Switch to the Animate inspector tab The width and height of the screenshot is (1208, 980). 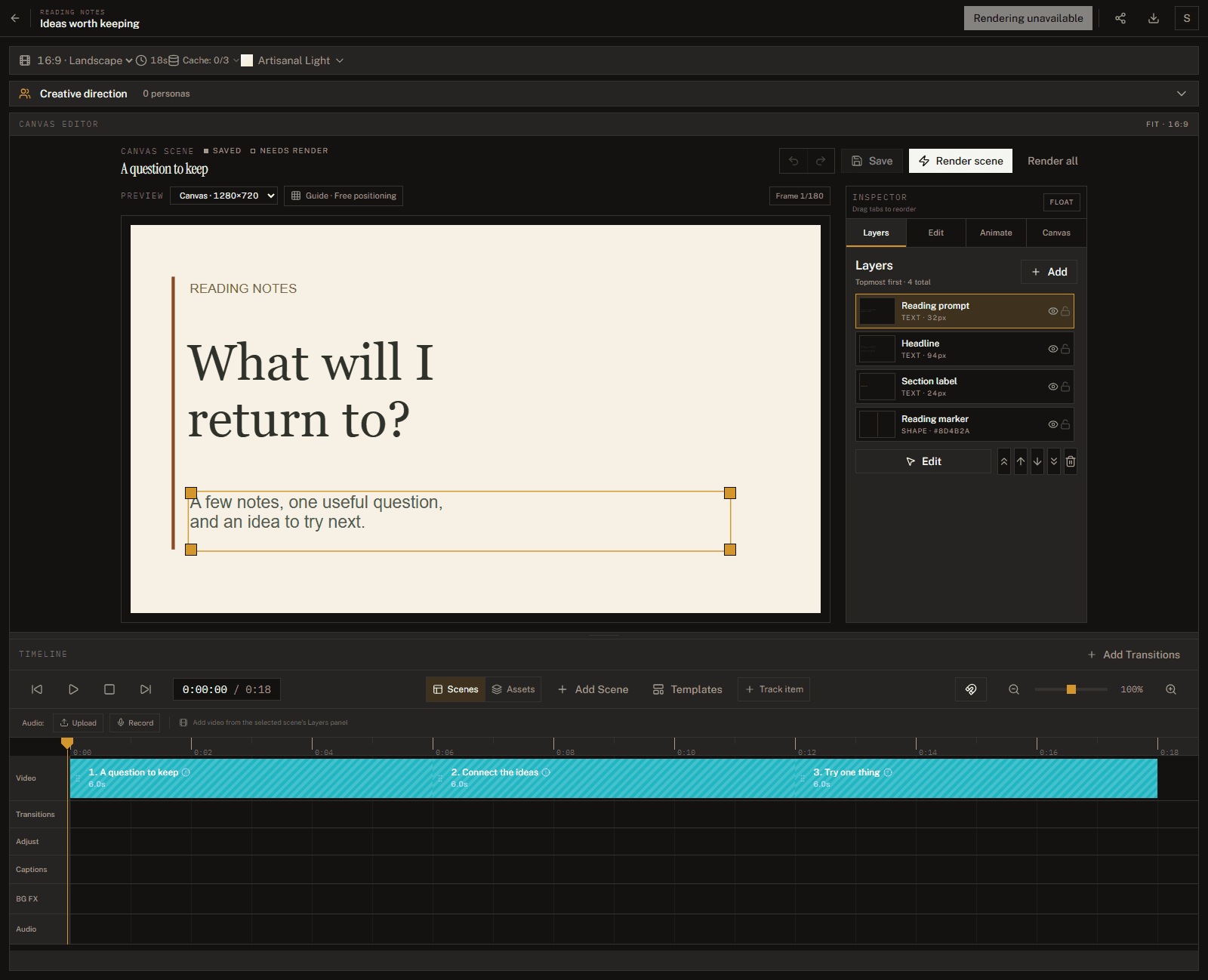996,233
